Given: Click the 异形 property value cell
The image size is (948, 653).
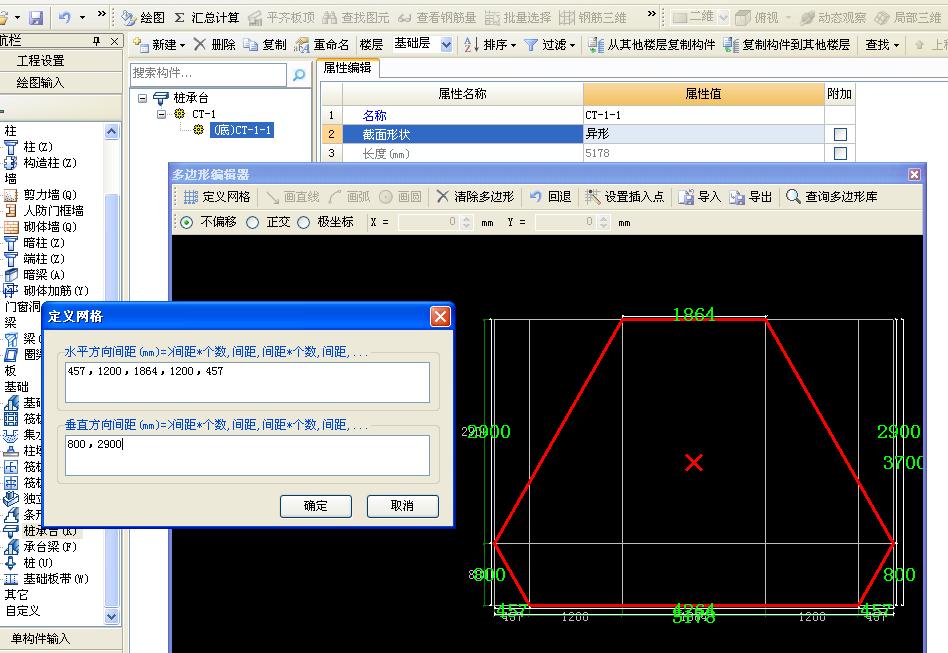Looking at the screenshot, I should [x=703, y=134].
